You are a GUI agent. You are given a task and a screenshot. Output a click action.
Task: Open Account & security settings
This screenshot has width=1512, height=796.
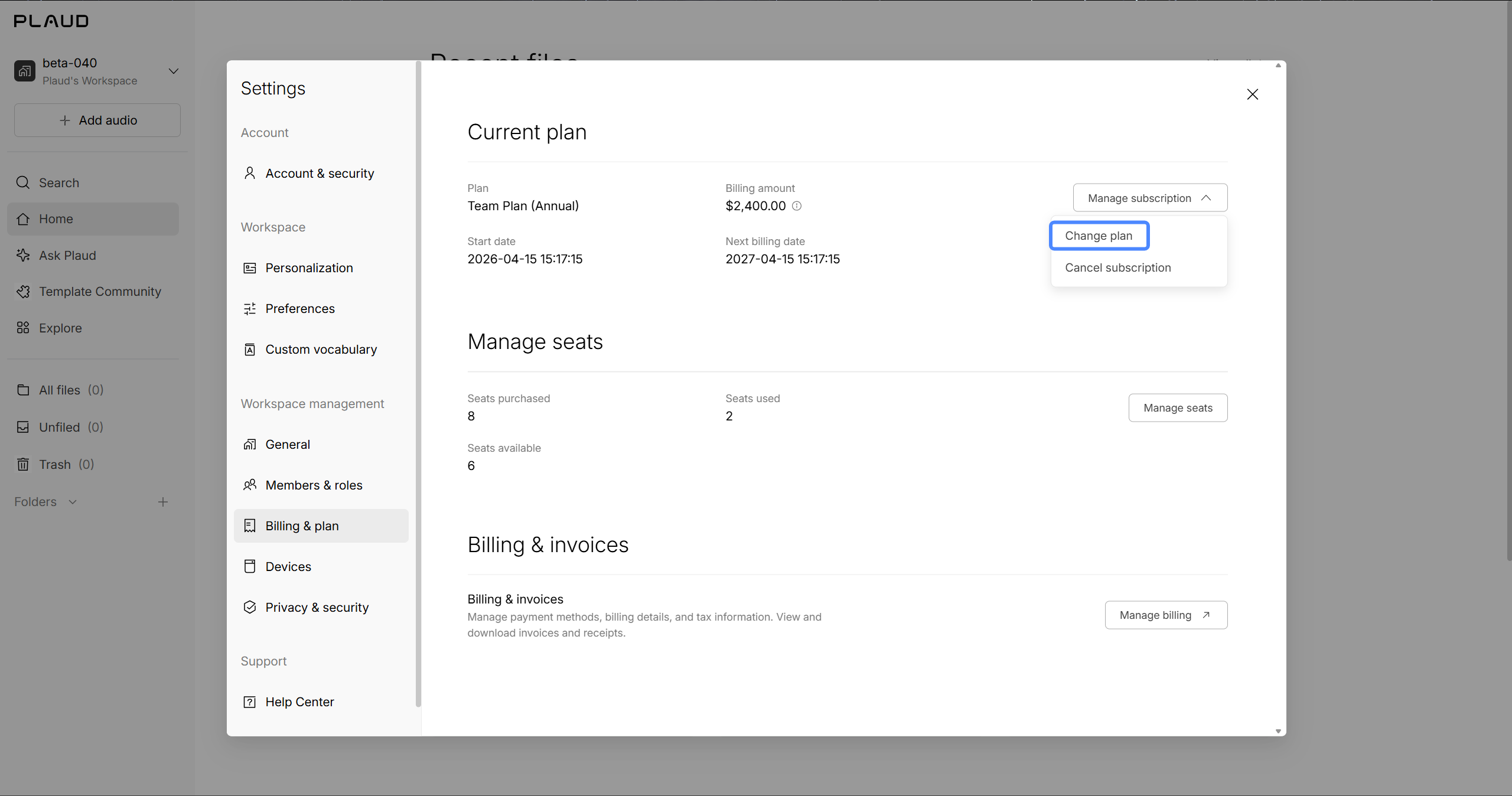(x=321, y=174)
